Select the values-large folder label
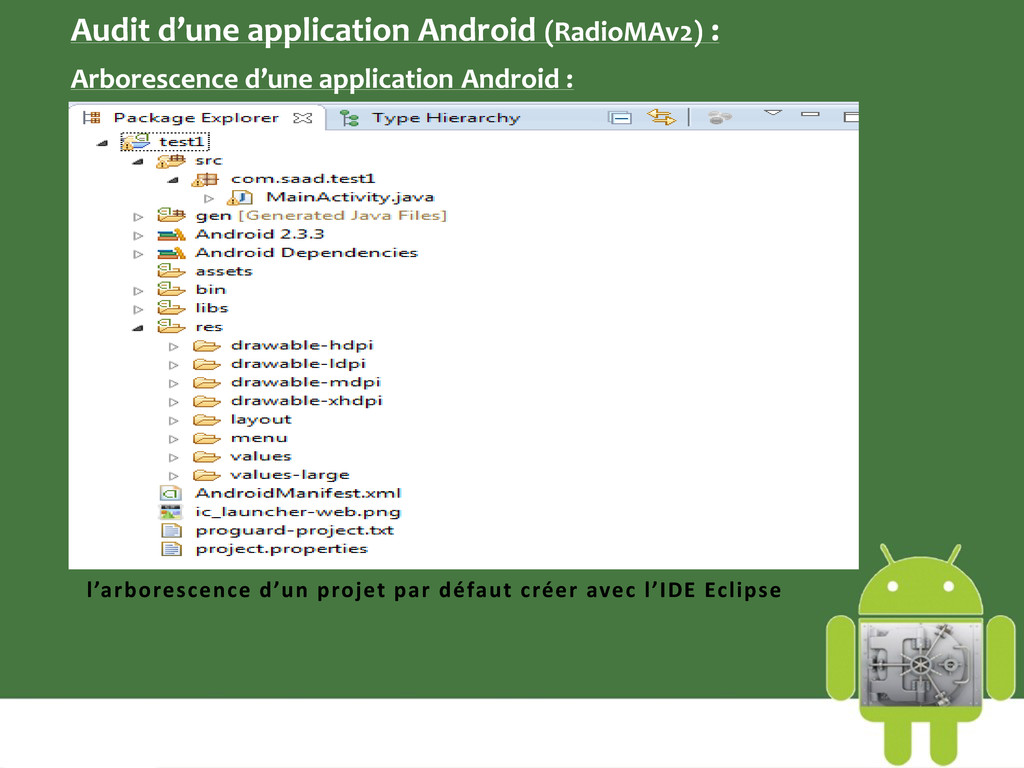 pos(290,475)
